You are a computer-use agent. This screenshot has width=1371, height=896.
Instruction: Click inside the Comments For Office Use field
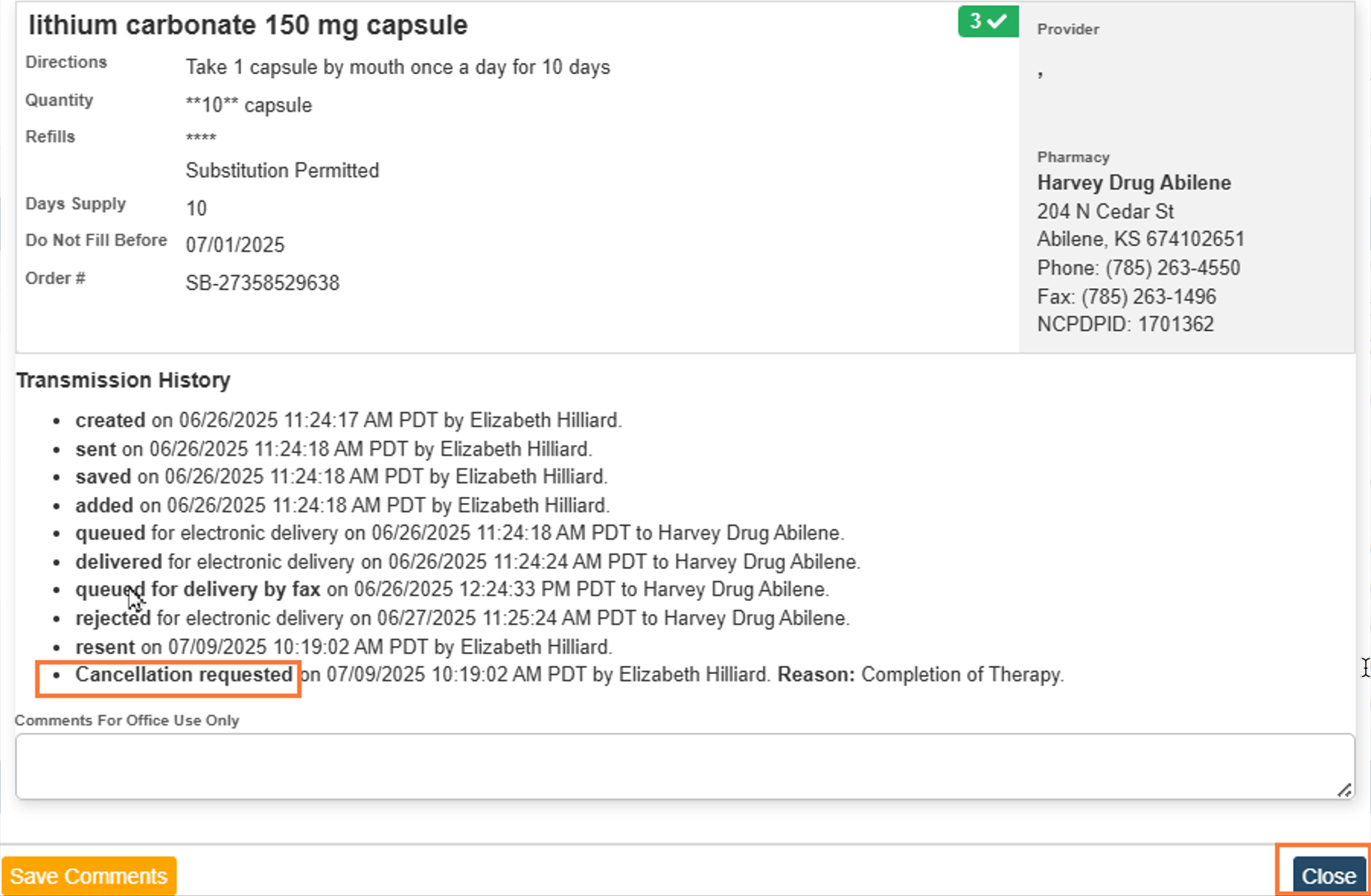click(x=675, y=765)
